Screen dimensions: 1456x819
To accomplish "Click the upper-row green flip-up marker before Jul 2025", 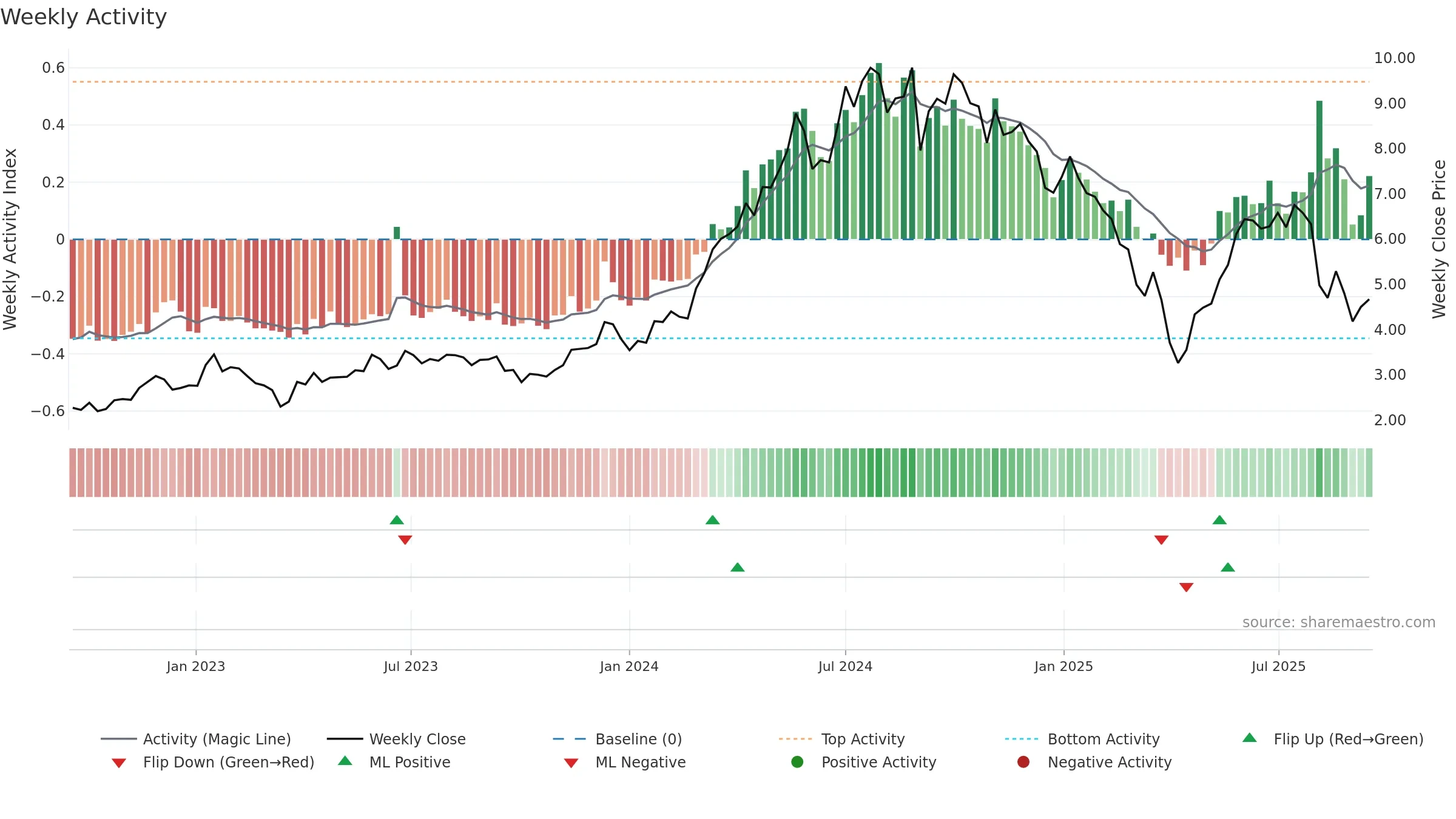I will coord(1219,520).
